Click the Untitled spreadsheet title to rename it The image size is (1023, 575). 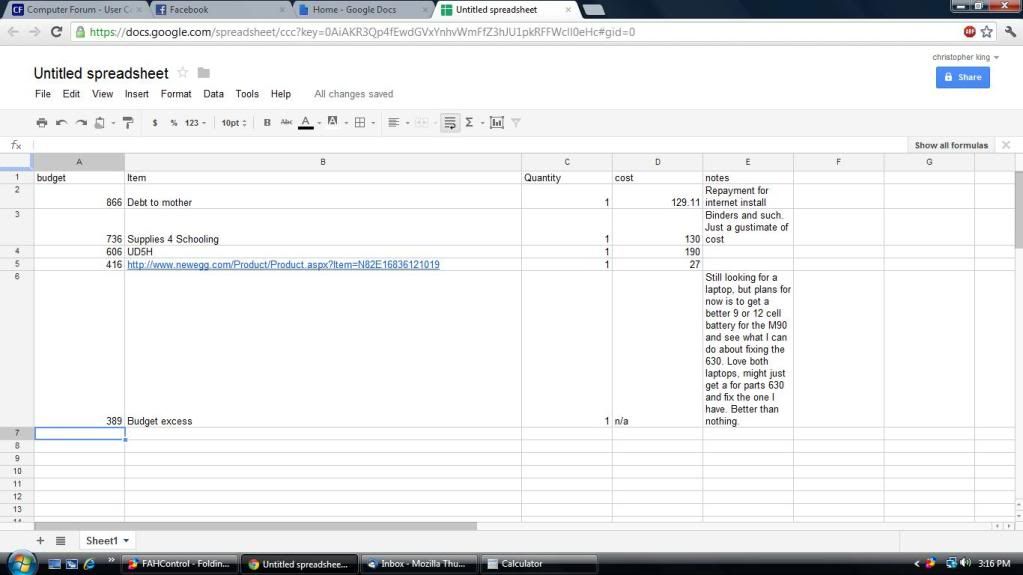click(101, 73)
